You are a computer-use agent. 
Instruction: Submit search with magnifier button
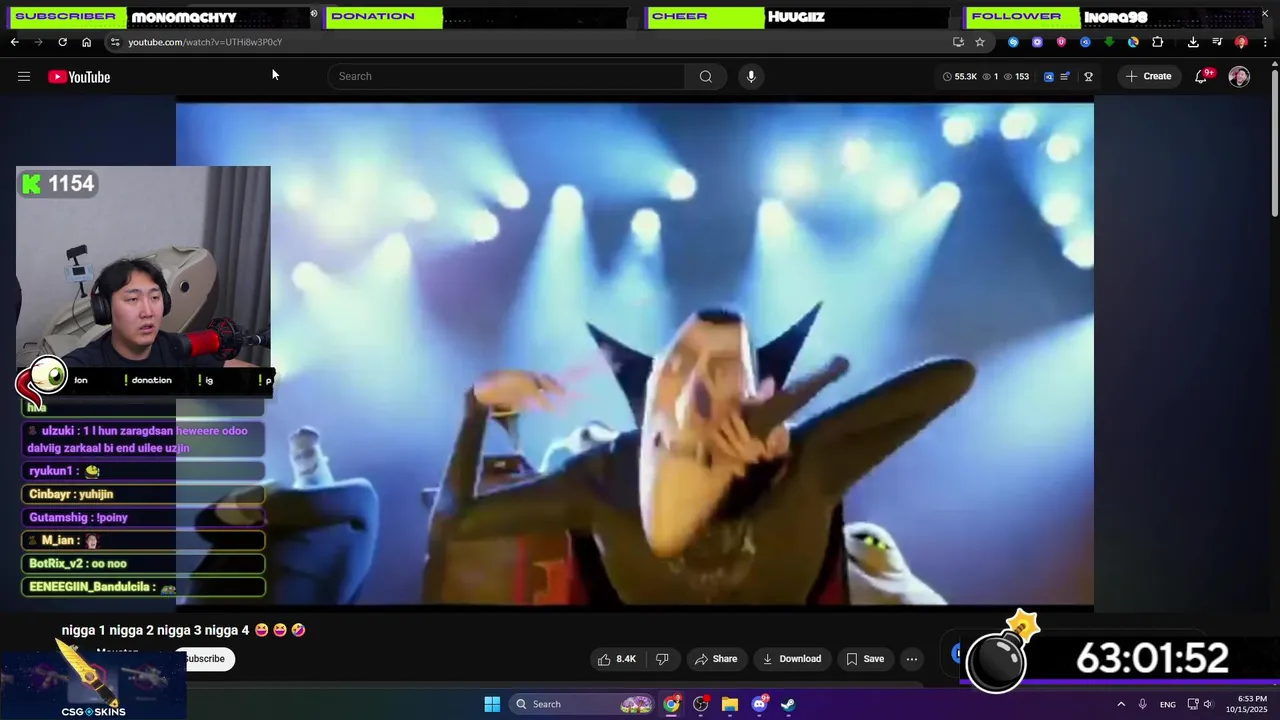[x=706, y=76]
